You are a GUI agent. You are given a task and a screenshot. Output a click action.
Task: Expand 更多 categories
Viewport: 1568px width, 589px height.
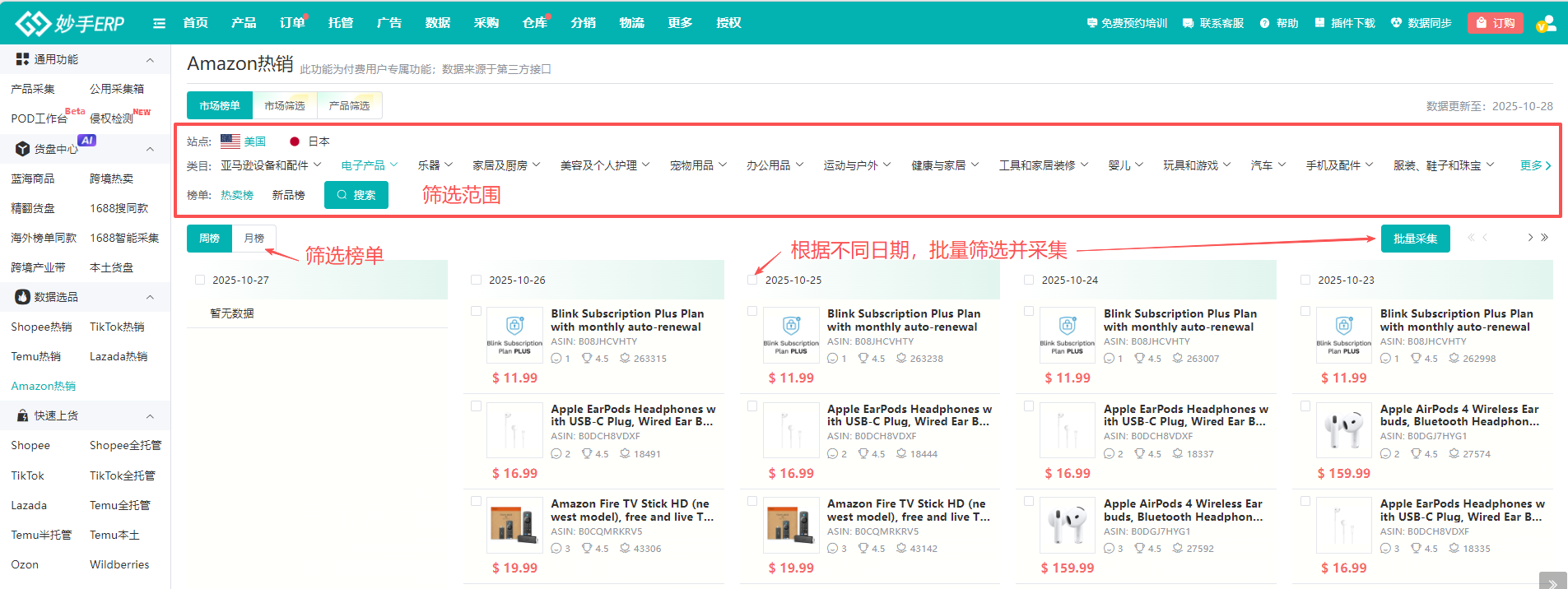pyautogui.click(x=1535, y=165)
